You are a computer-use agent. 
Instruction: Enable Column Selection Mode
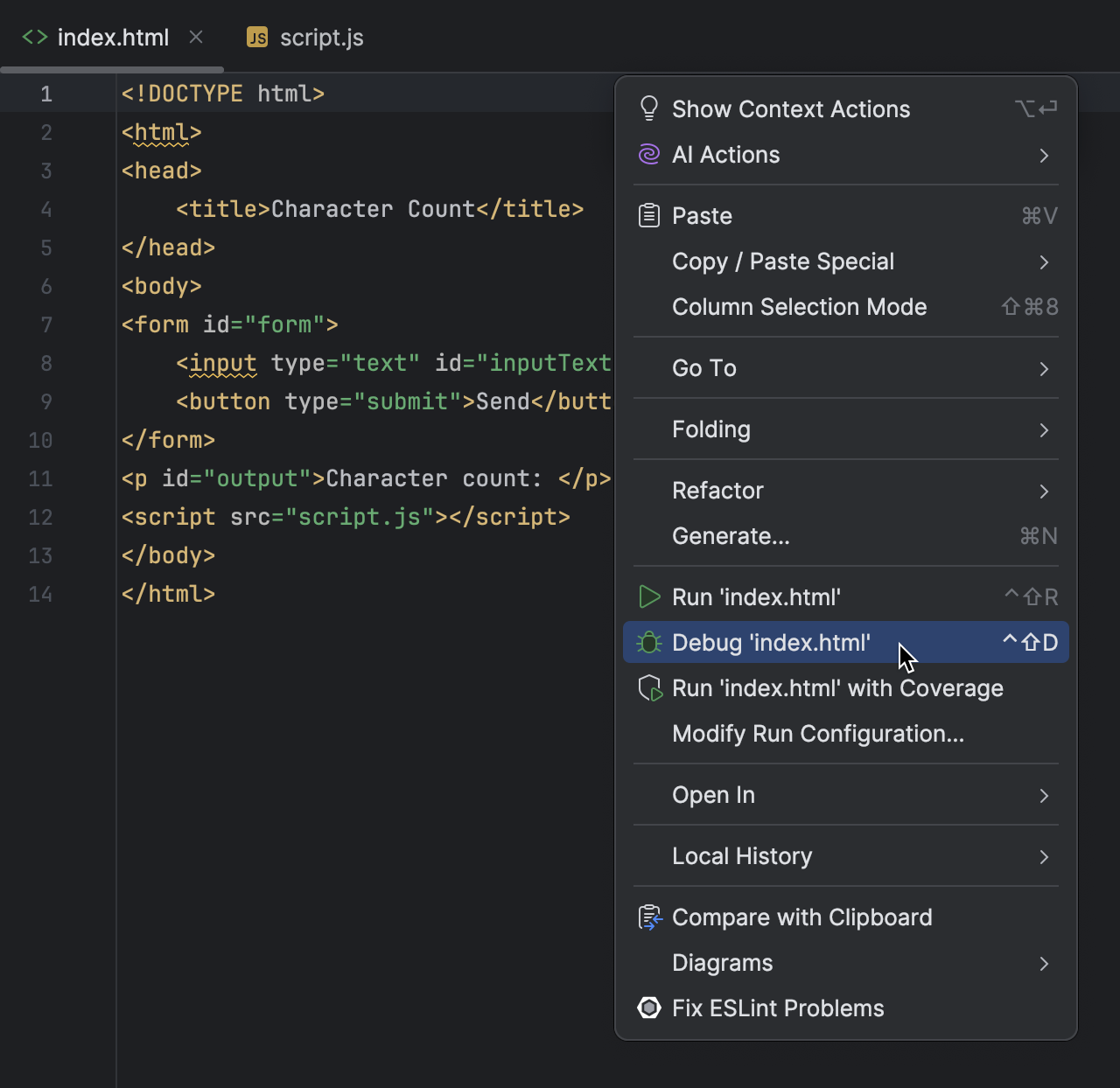(x=799, y=307)
